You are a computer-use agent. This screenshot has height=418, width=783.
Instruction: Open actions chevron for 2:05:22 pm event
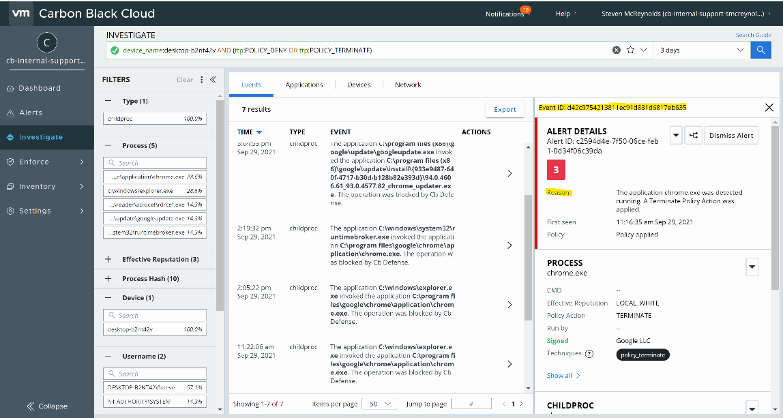[x=509, y=305]
